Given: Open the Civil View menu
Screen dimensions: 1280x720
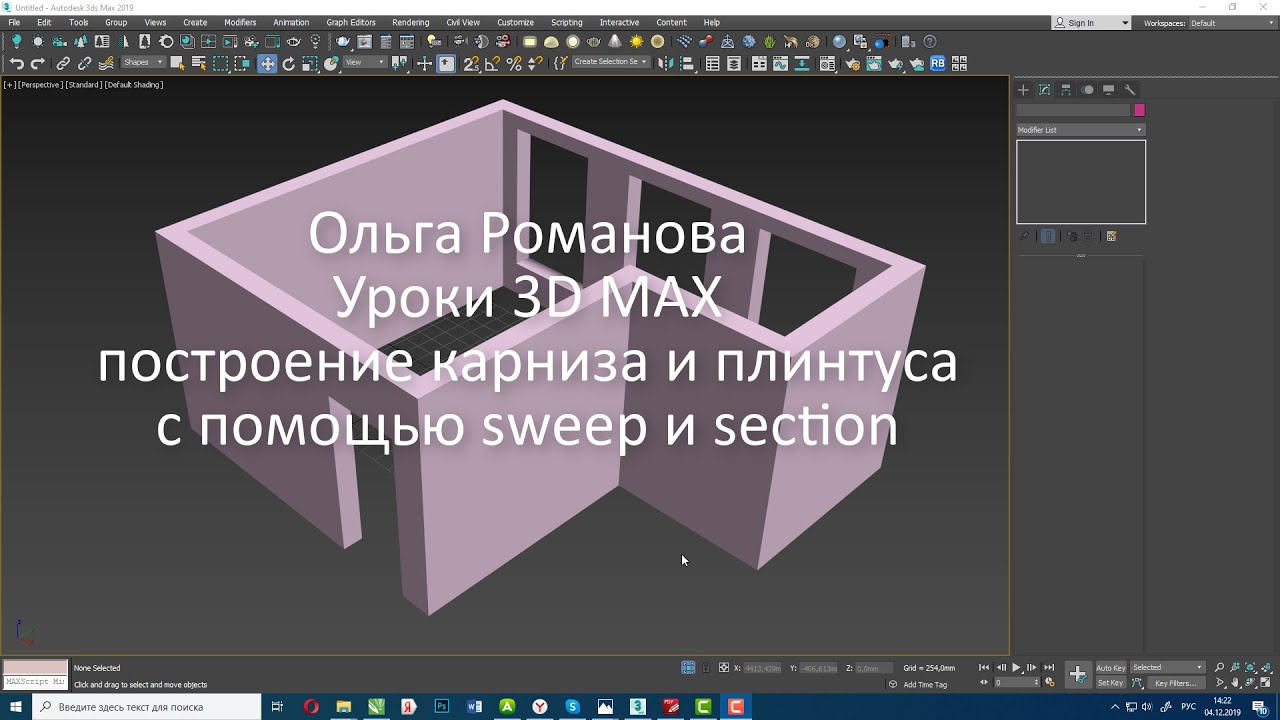Looking at the screenshot, I should 463,22.
